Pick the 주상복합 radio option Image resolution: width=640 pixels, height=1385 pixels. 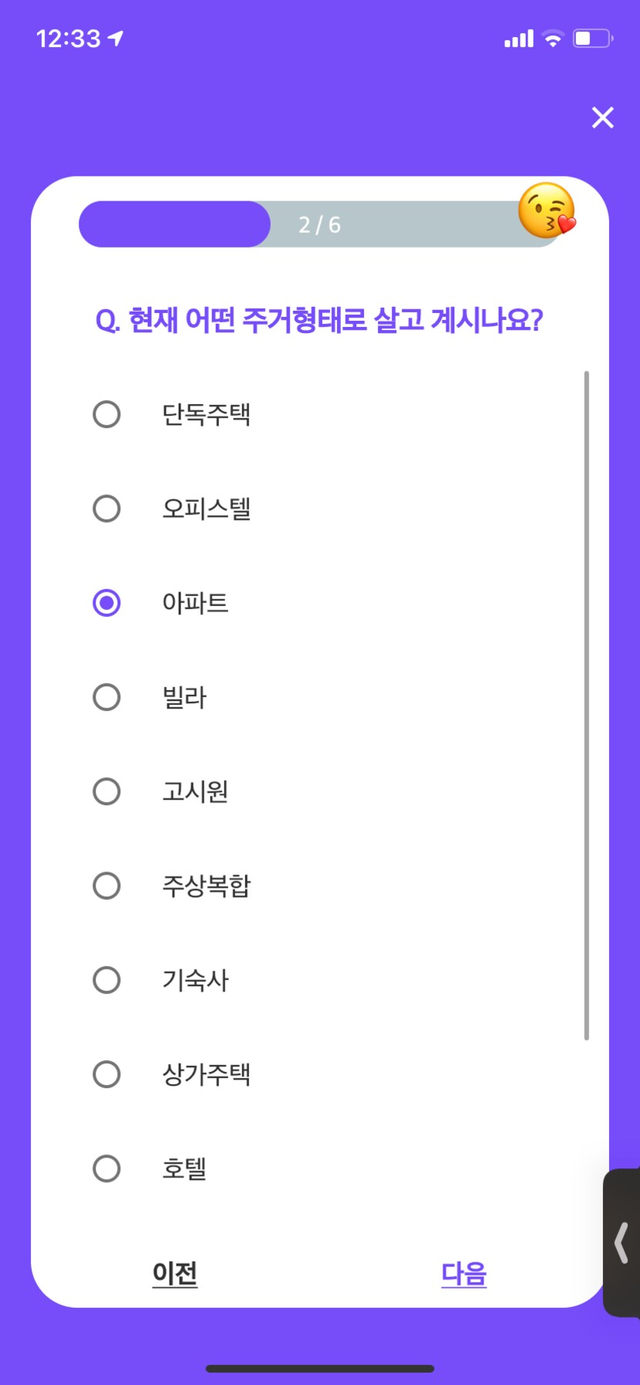coord(107,886)
